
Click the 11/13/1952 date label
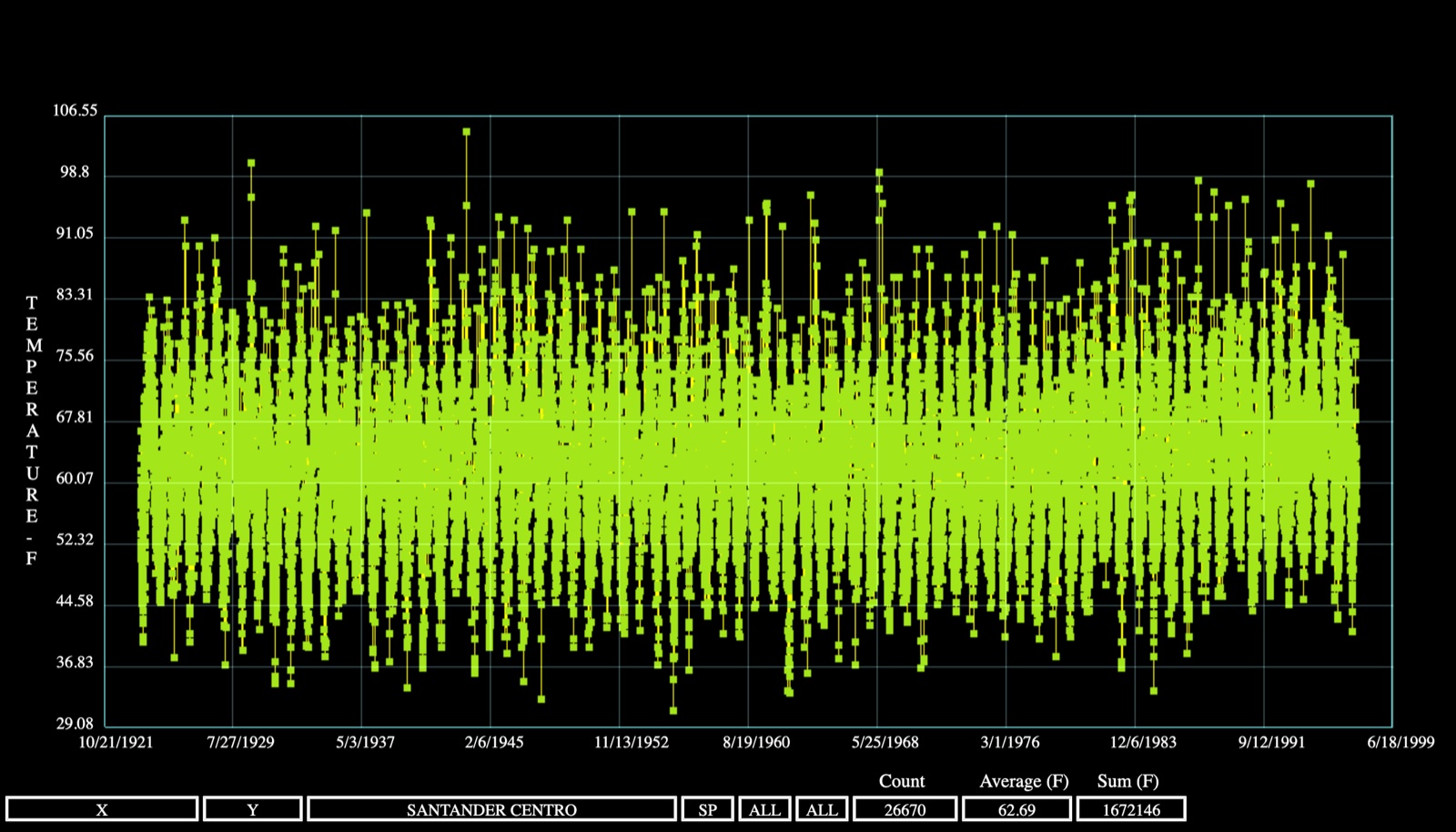[632, 742]
